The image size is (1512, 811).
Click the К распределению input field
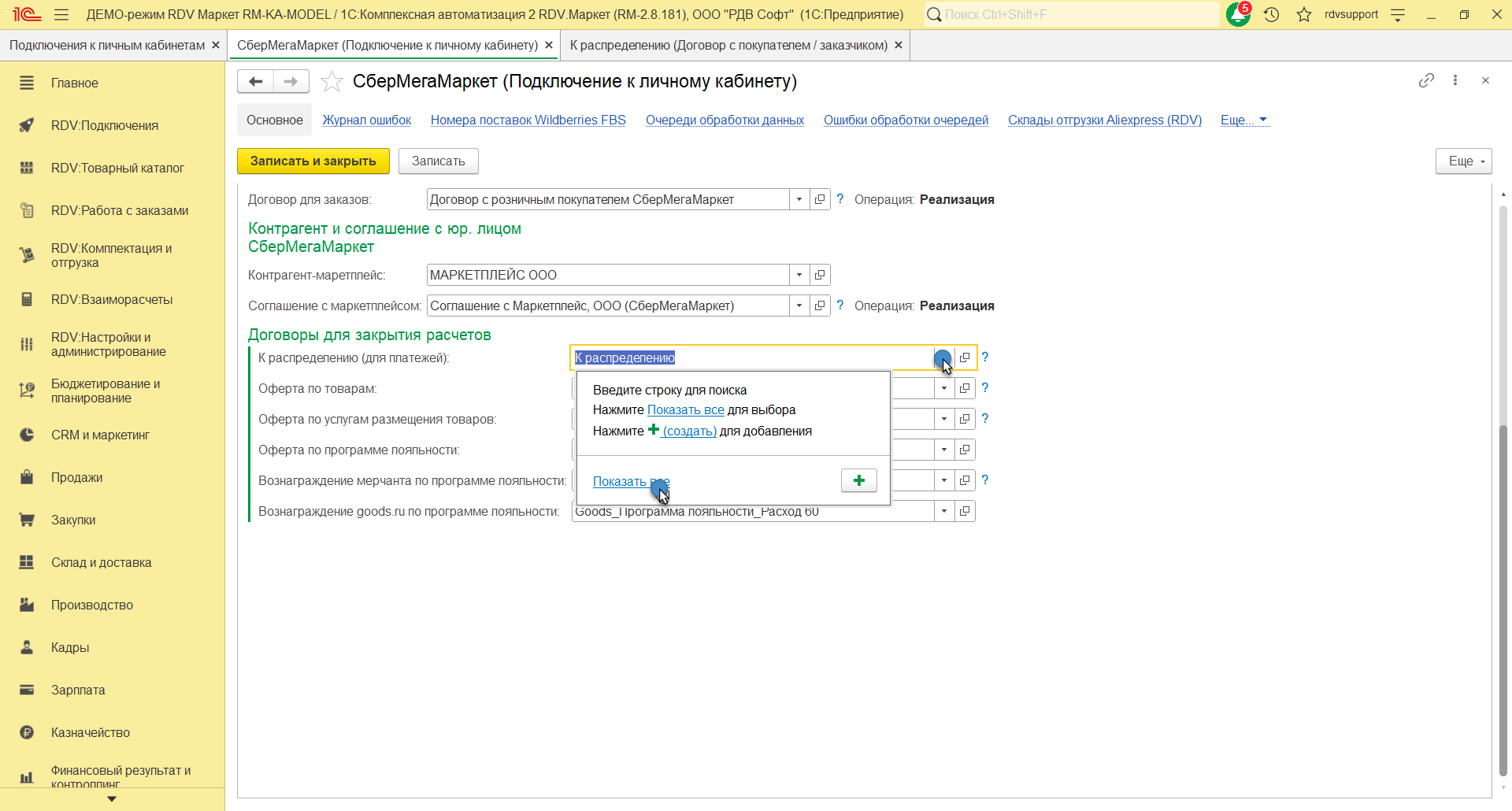(x=748, y=357)
